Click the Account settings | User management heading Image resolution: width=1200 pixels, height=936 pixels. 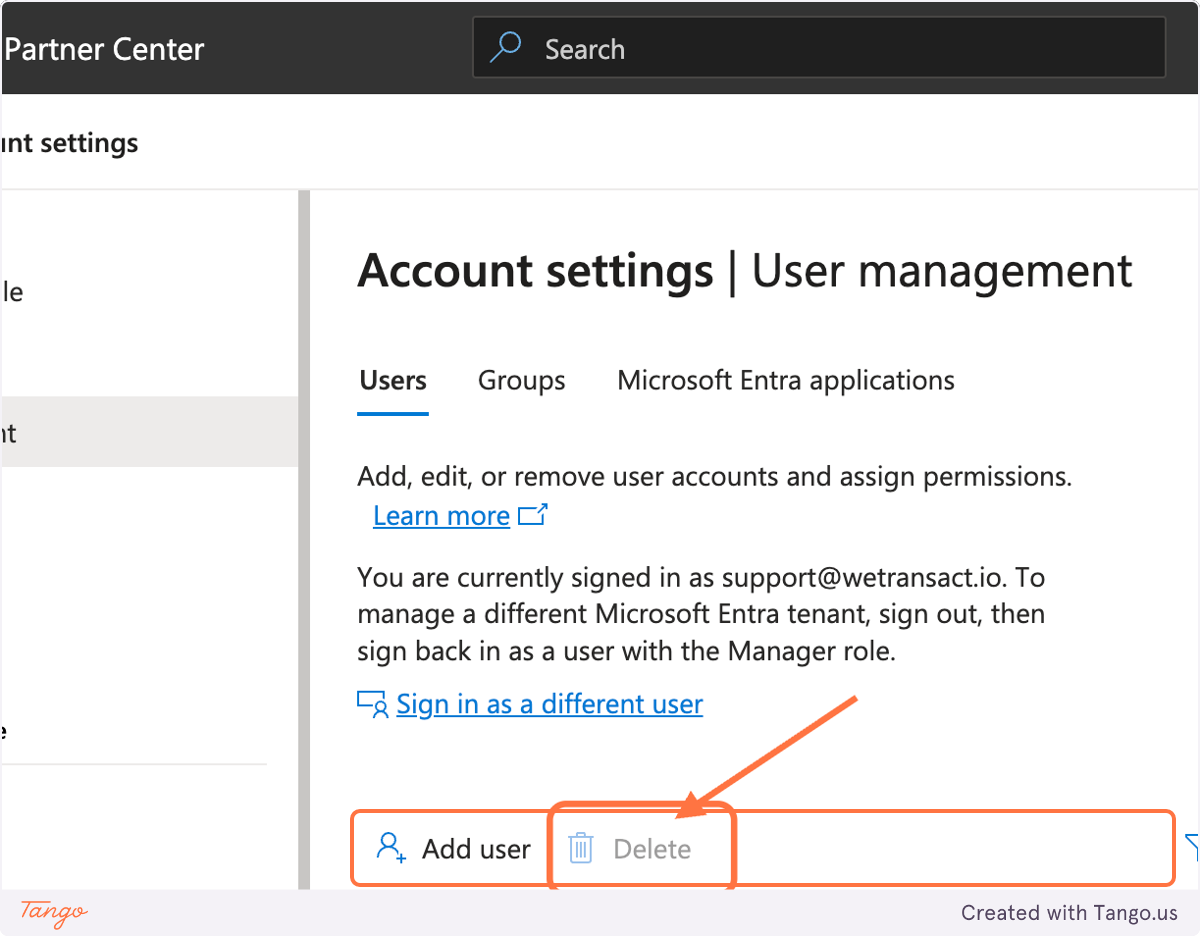click(745, 271)
